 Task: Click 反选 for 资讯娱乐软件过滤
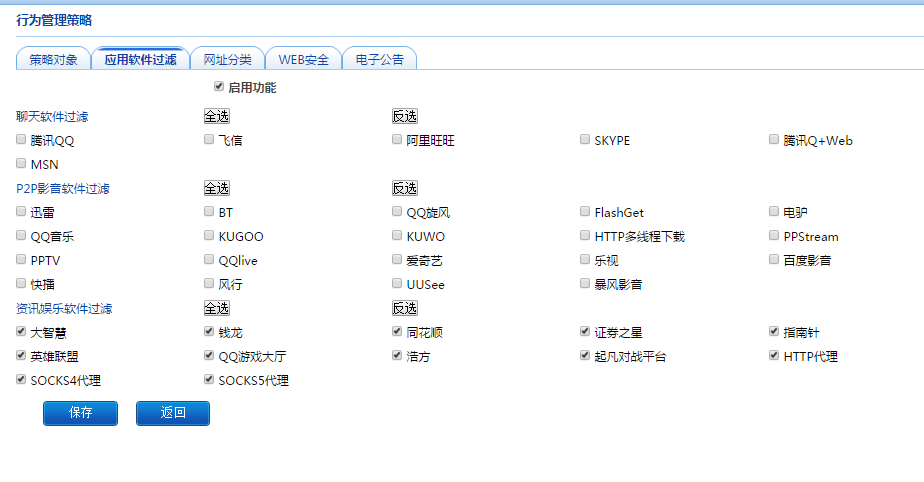(405, 308)
